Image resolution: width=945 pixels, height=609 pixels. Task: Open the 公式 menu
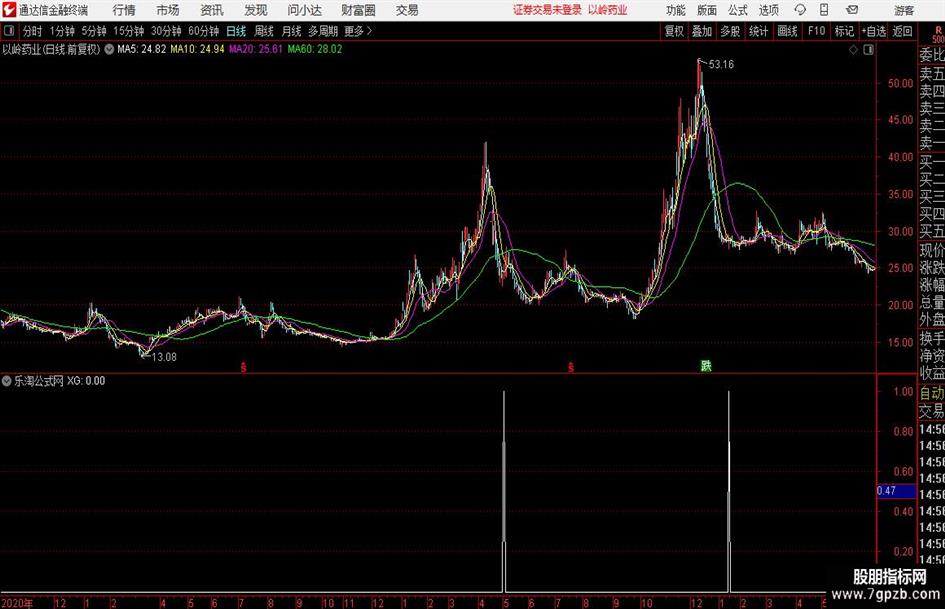(x=737, y=10)
